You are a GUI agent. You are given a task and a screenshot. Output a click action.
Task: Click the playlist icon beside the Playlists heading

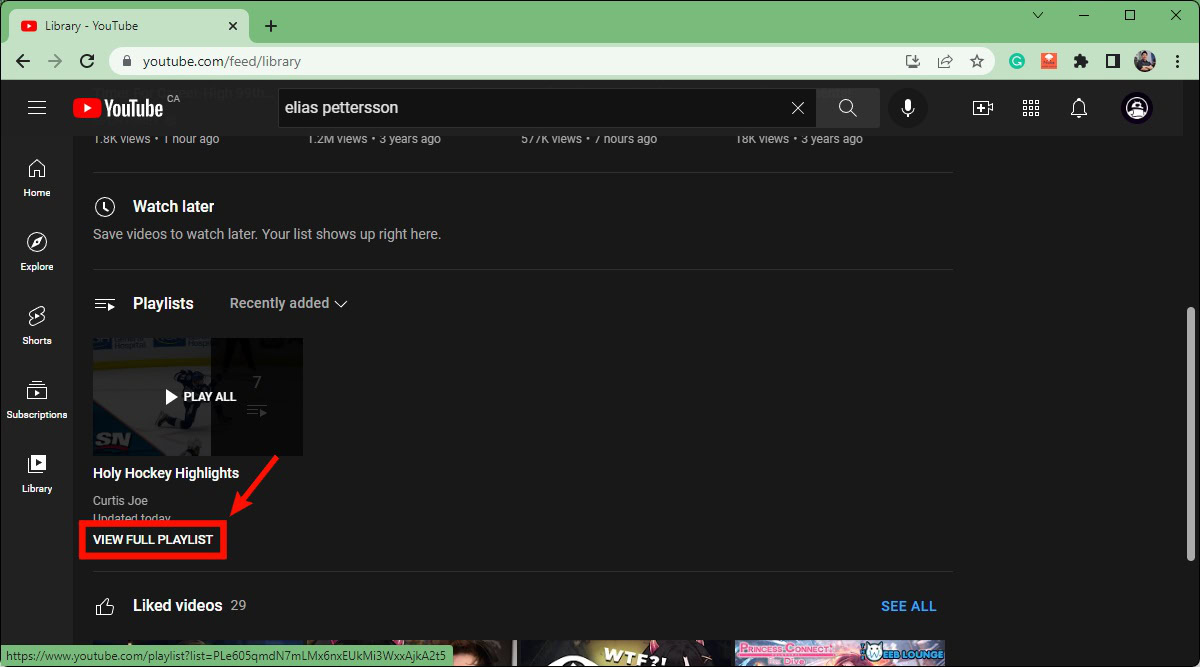105,304
